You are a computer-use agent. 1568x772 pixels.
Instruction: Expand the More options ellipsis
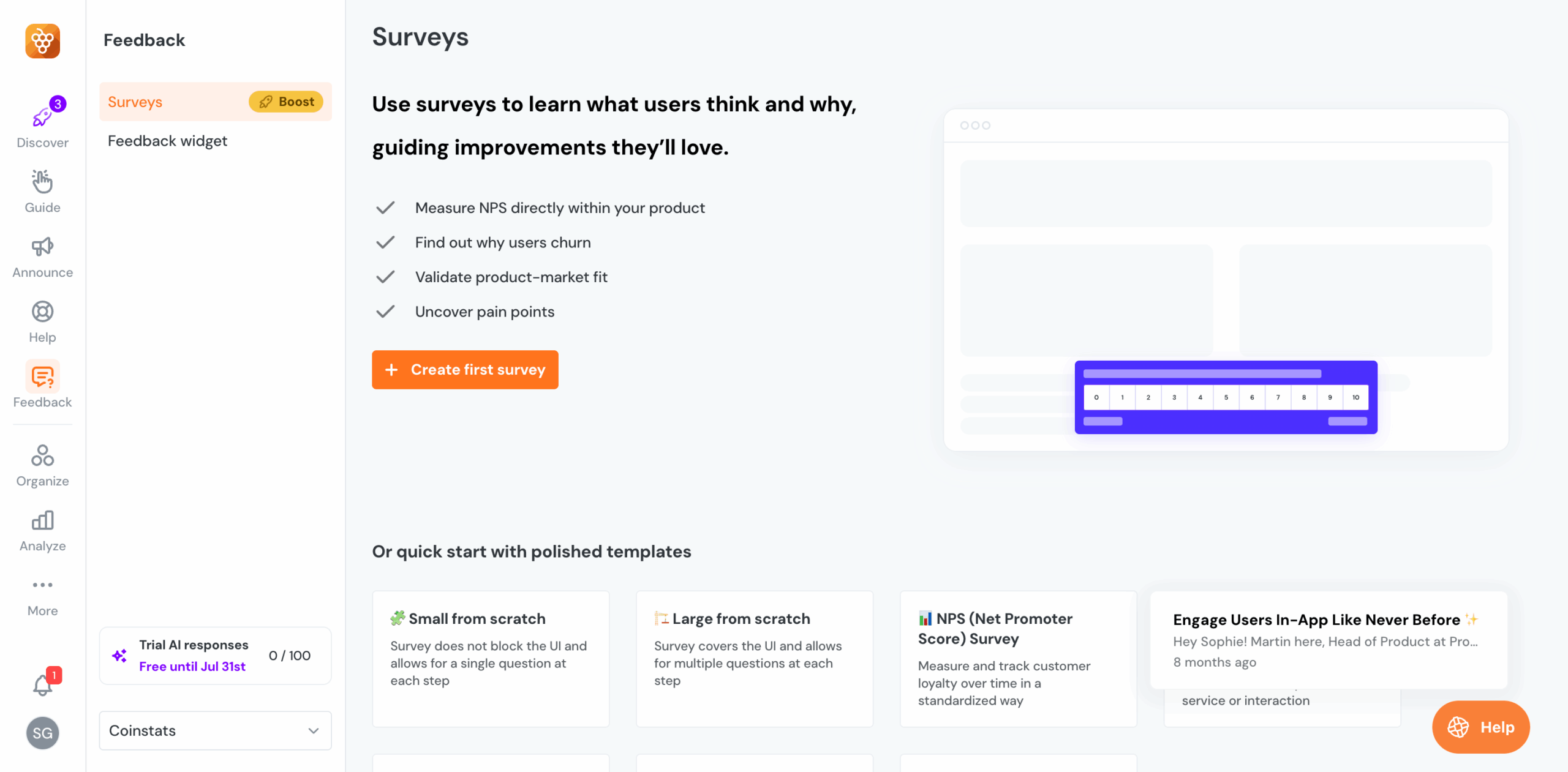(x=42, y=585)
